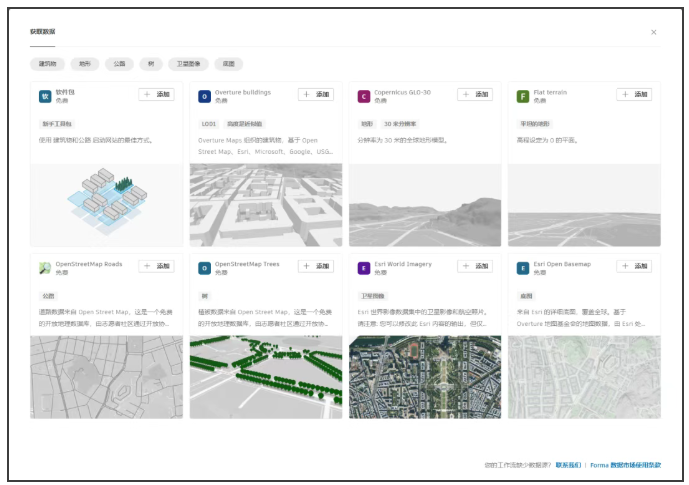Open the Esri World Imagery satellite preview
The height and width of the screenshot is (485, 689).
(425, 377)
